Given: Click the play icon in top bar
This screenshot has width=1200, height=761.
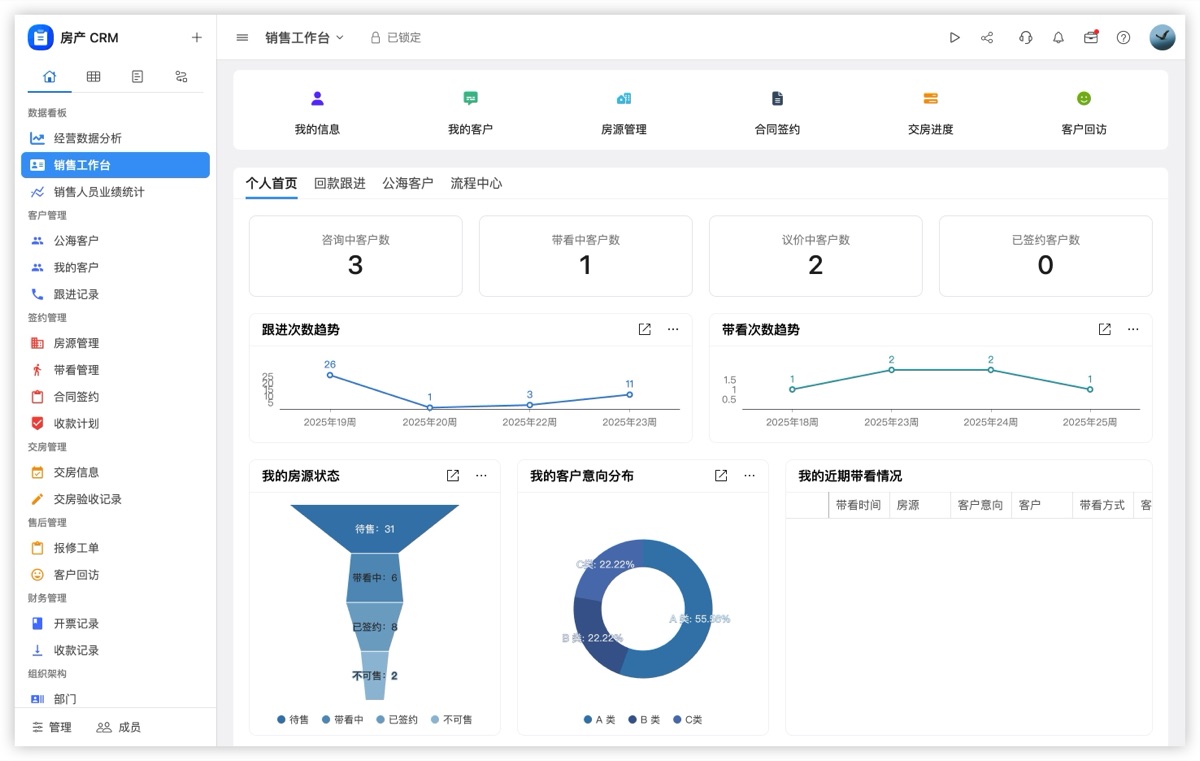Looking at the screenshot, I should (954, 38).
